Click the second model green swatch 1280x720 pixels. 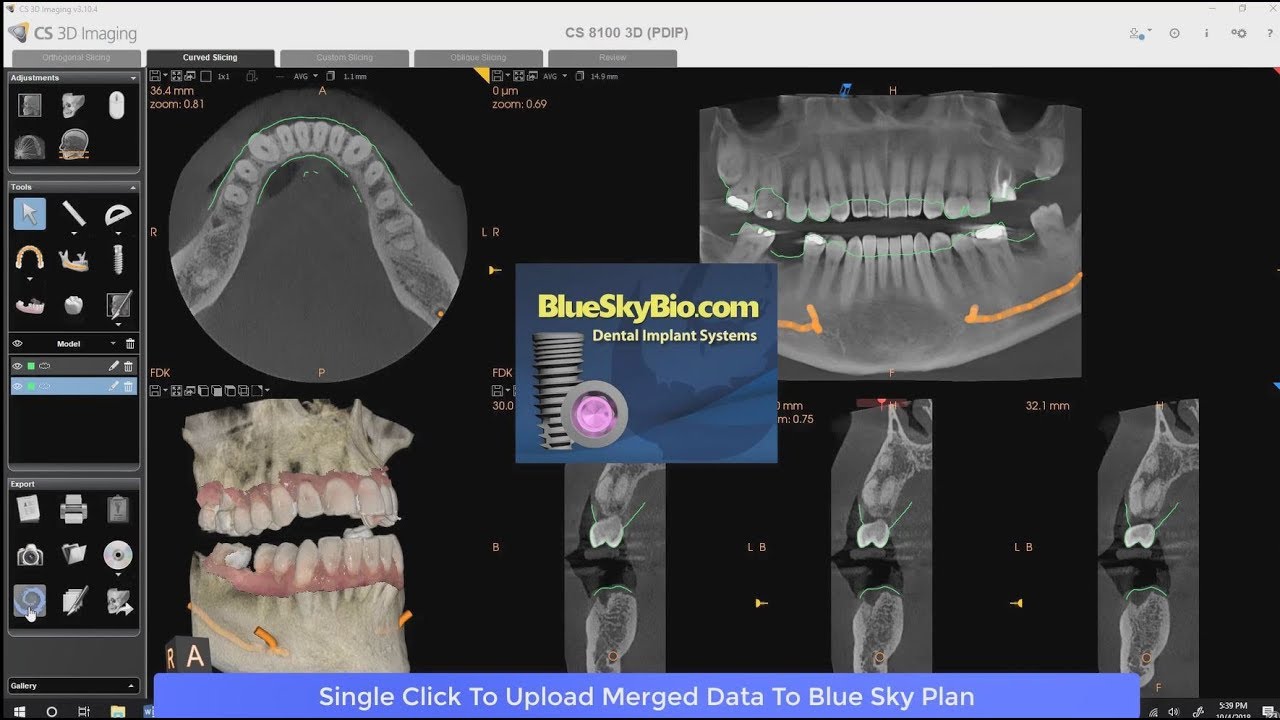tap(31, 386)
